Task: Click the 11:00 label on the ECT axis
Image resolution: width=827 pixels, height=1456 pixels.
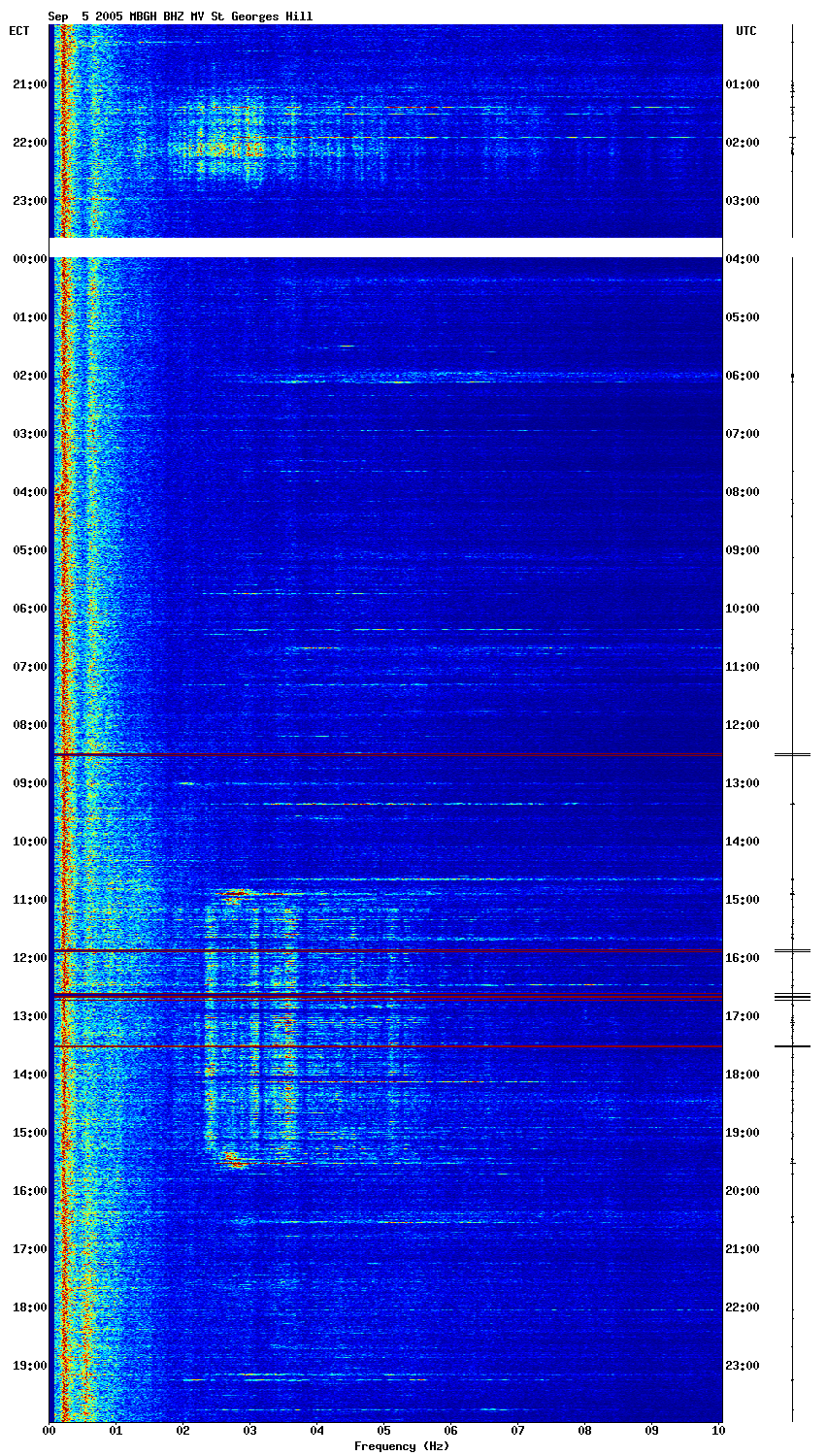Action: pos(29,900)
